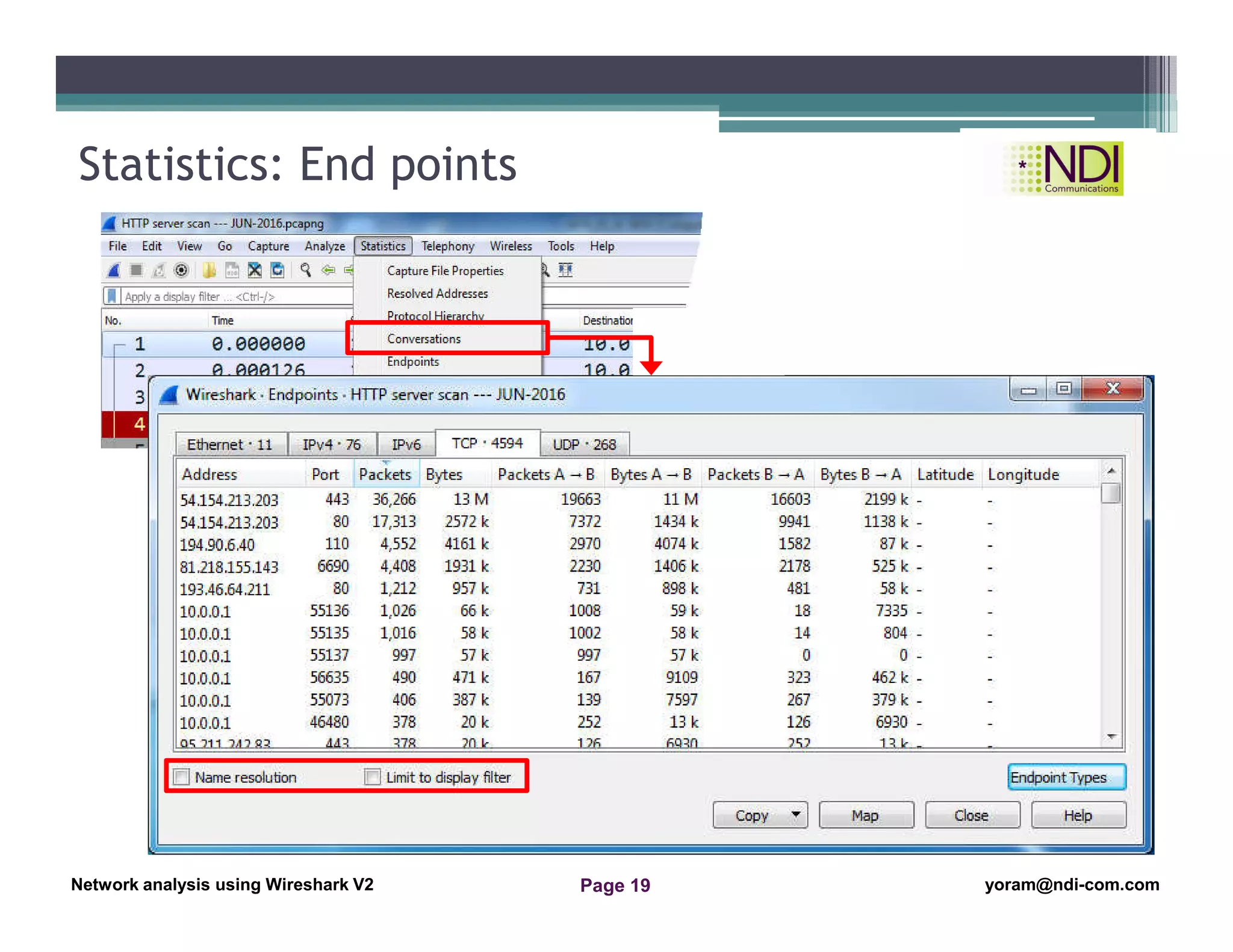
Task: Enable the Name resolution checkbox
Action: click(x=181, y=777)
